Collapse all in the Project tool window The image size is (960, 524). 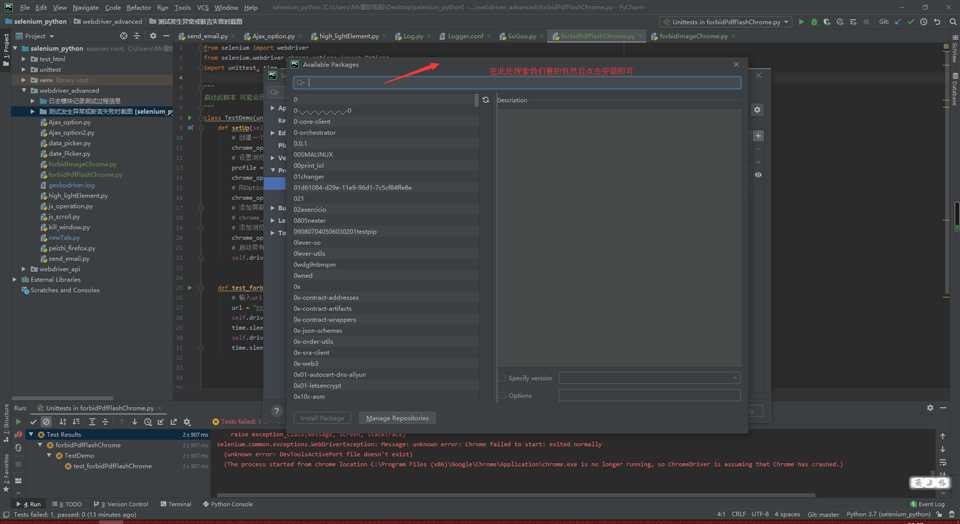click(x=137, y=36)
